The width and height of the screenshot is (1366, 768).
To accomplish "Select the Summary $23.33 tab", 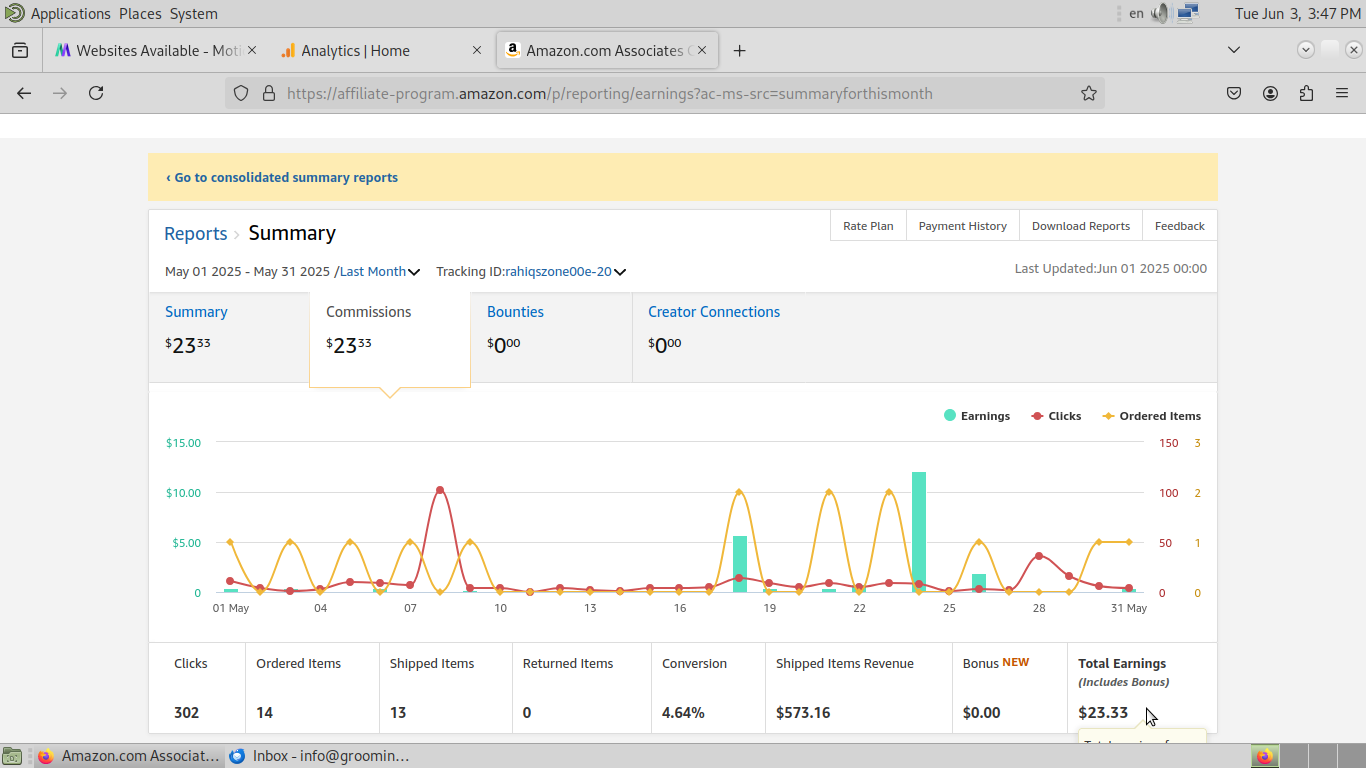I will (x=229, y=337).
